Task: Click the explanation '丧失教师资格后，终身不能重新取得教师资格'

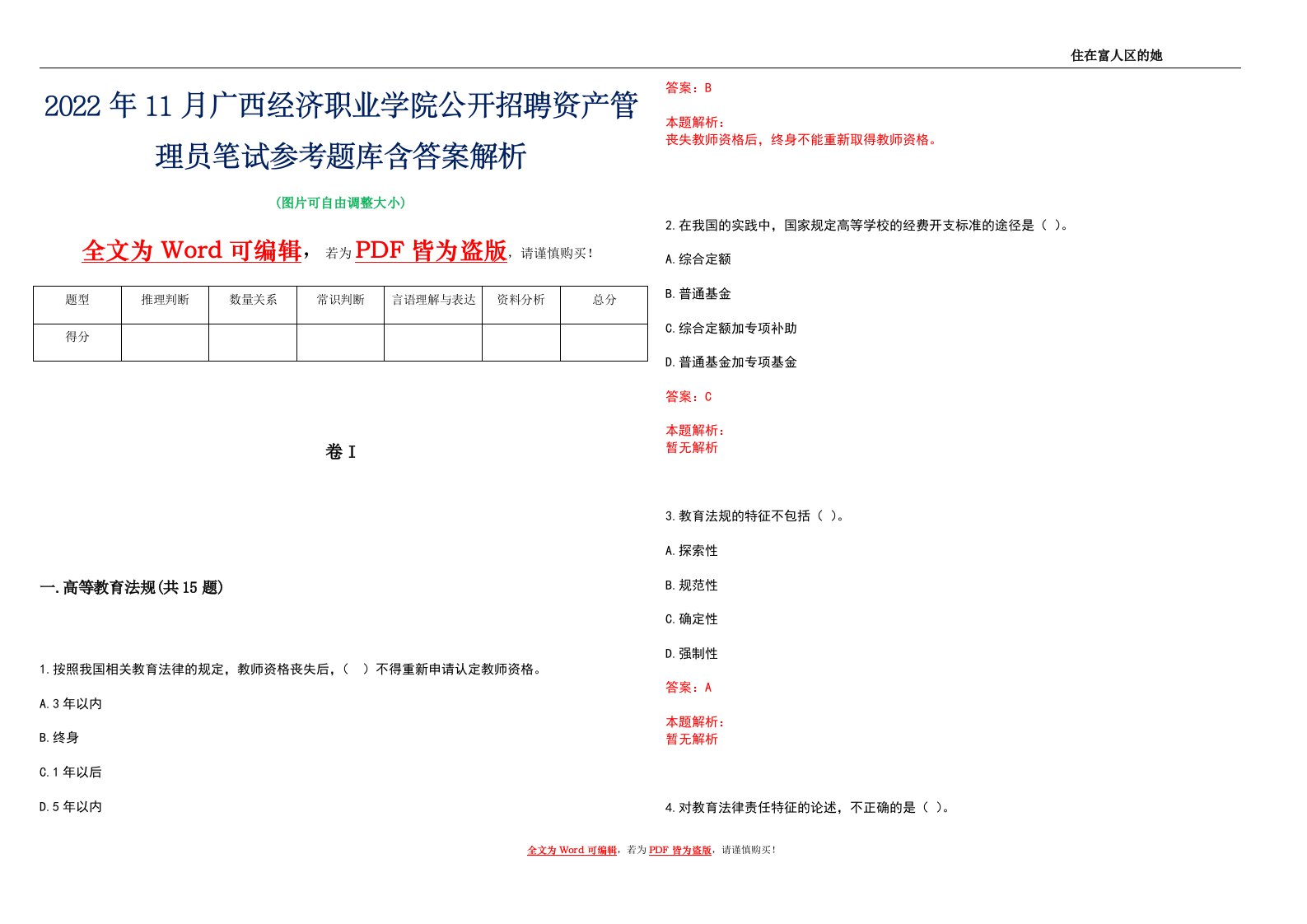Action: (801, 140)
